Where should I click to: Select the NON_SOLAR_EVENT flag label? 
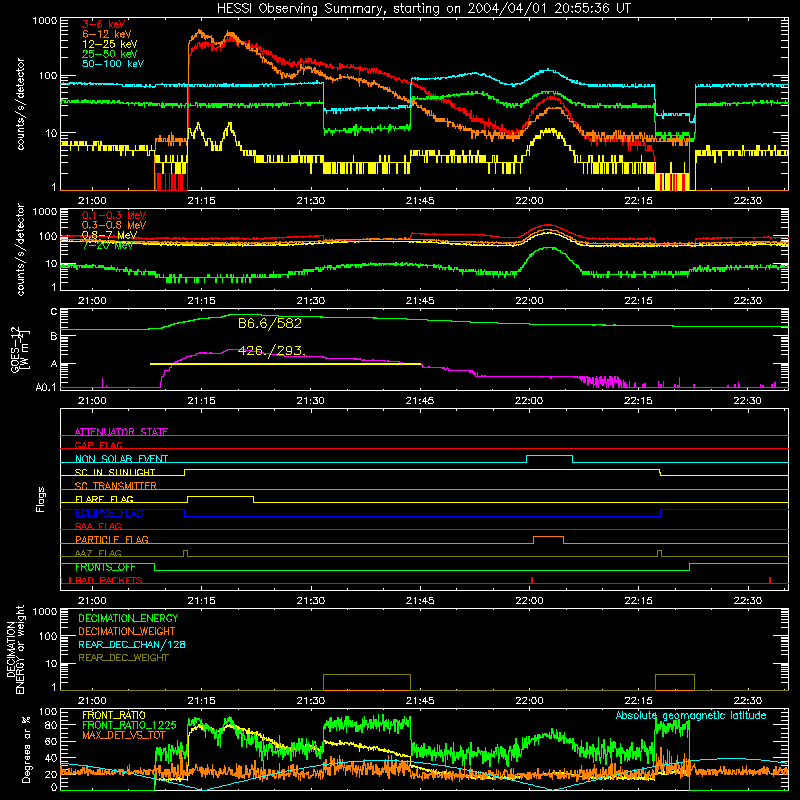coord(121,459)
